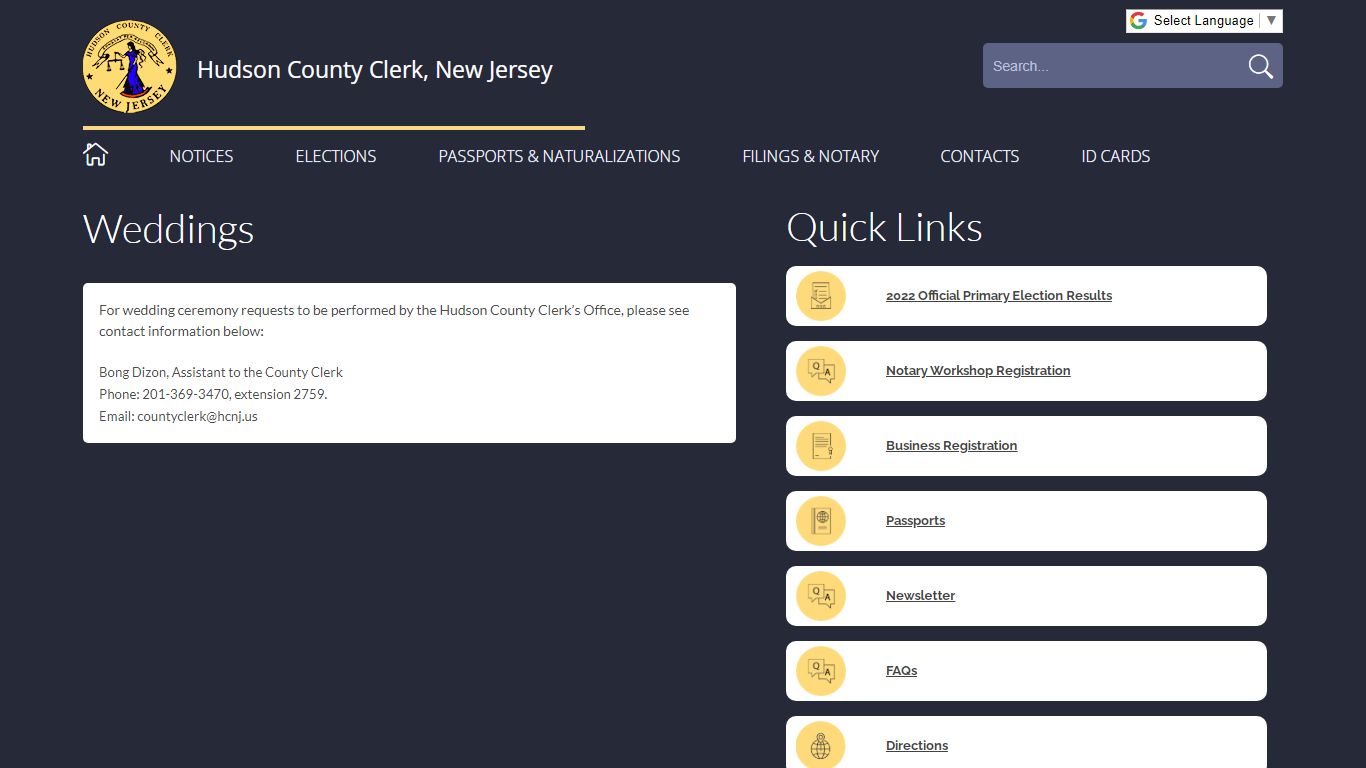Image resolution: width=1366 pixels, height=768 pixels.
Task: Click the Quick Links heading
Action: pyautogui.click(x=884, y=228)
